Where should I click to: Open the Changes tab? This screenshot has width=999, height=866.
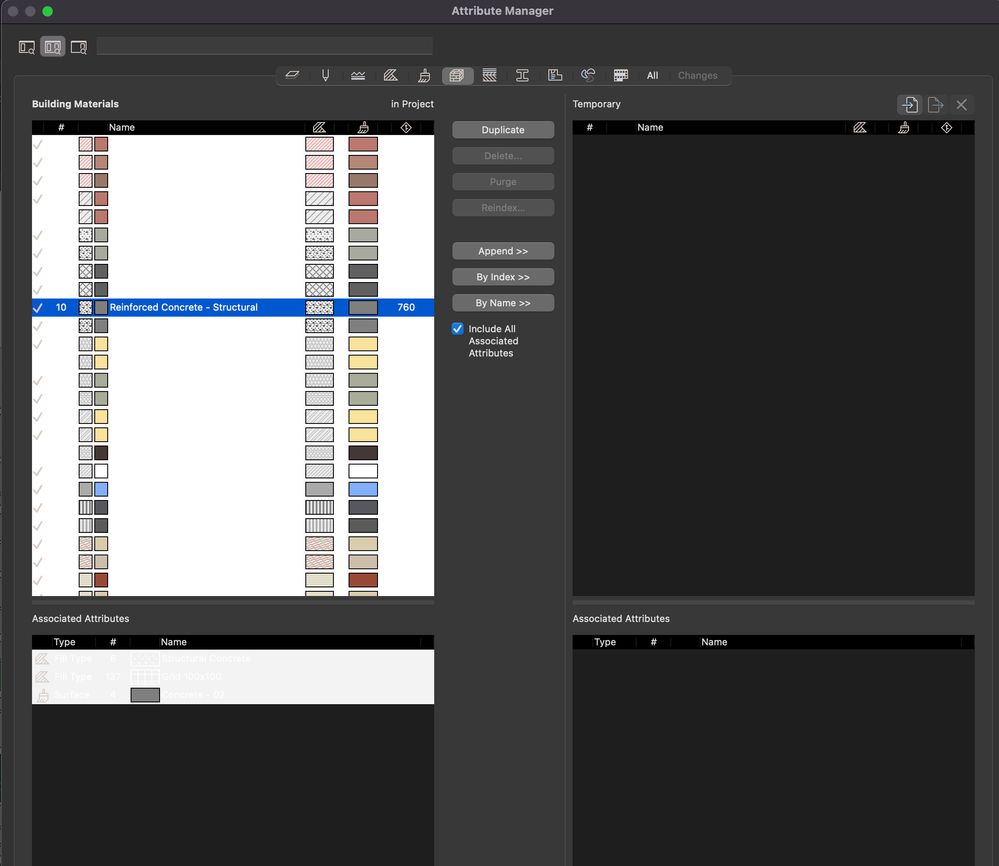click(698, 75)
